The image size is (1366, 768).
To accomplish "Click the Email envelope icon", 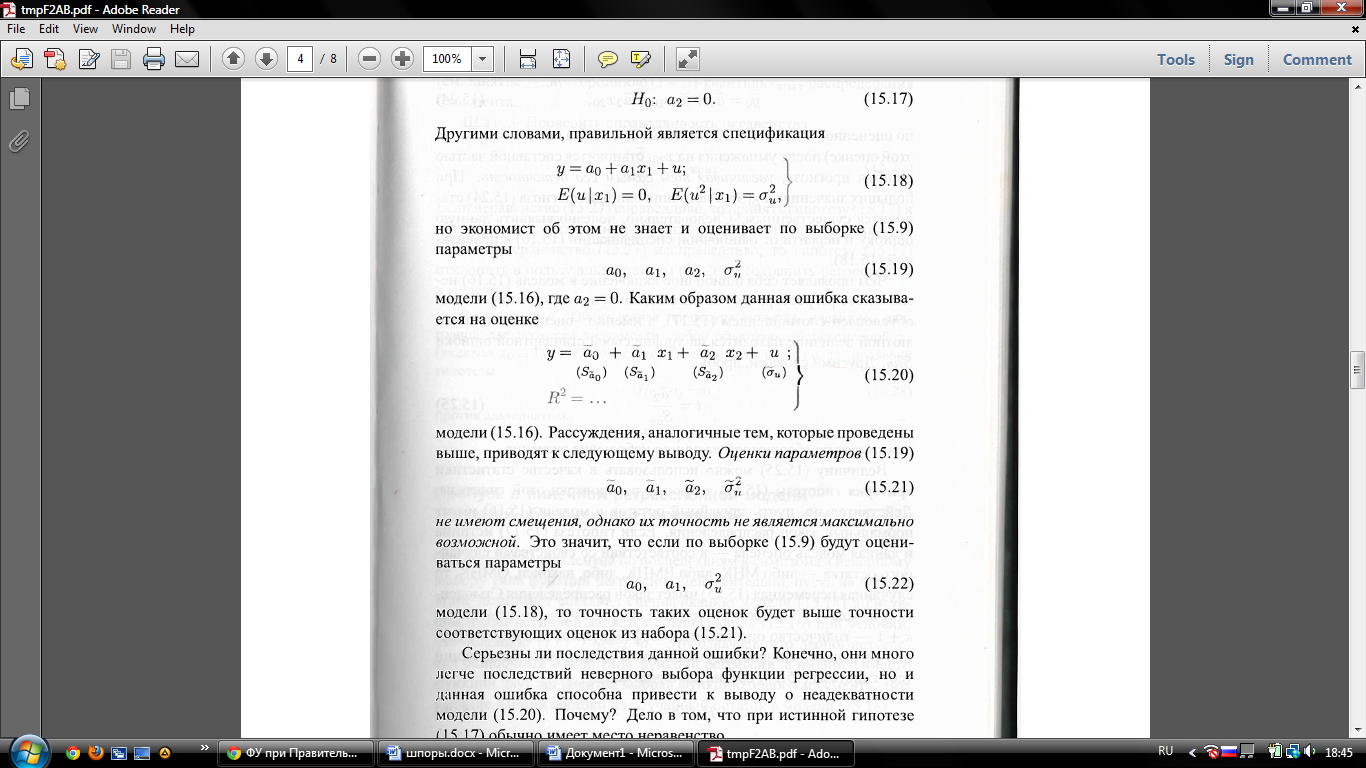I will point(187,59).
